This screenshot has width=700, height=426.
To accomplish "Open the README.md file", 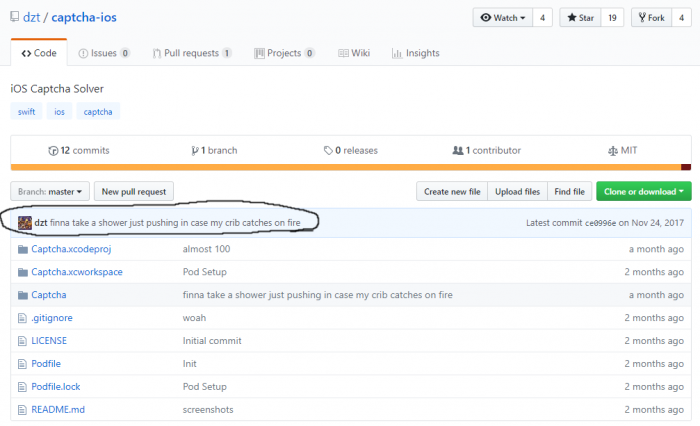I will tap(58, 409).
